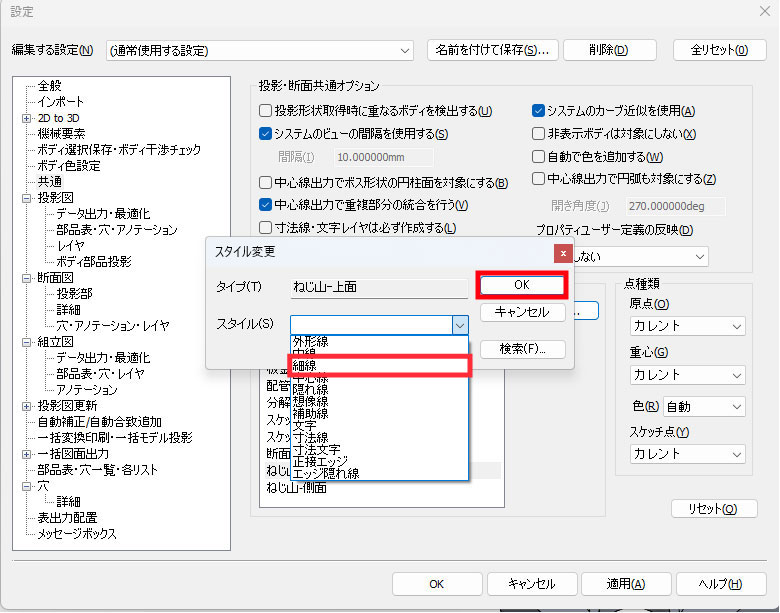
Task: Enable 非表示ボディは対象にしない checkbox
Action: tap(539, 134)
